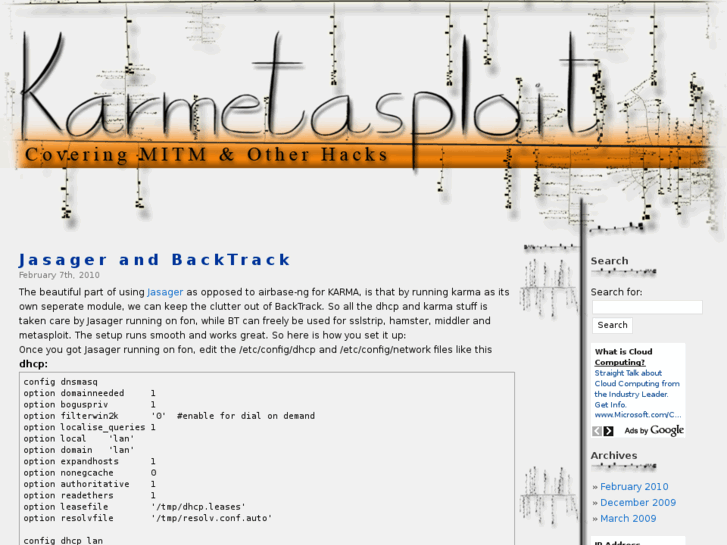
Task: Click the option filterwin2k line in the code block
Action: click(169, 416)
